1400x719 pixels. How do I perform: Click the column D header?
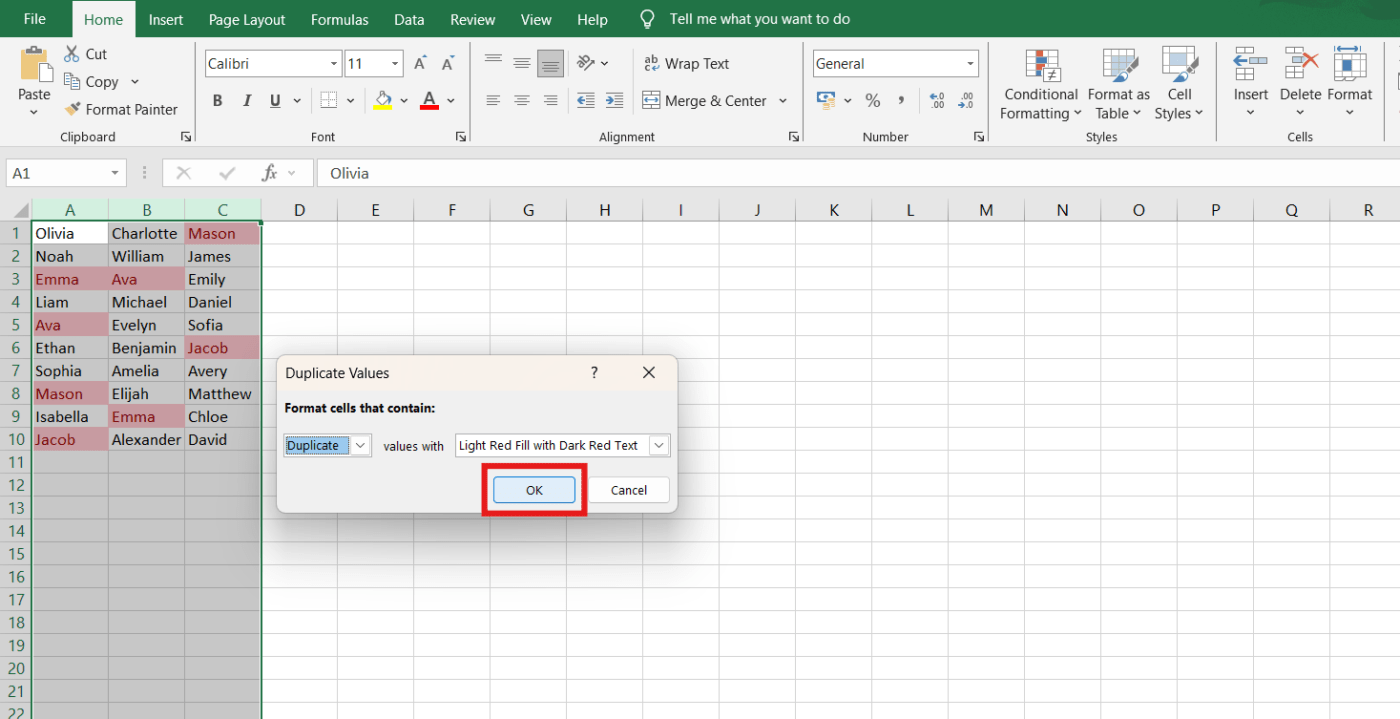(x=299, y=210)
